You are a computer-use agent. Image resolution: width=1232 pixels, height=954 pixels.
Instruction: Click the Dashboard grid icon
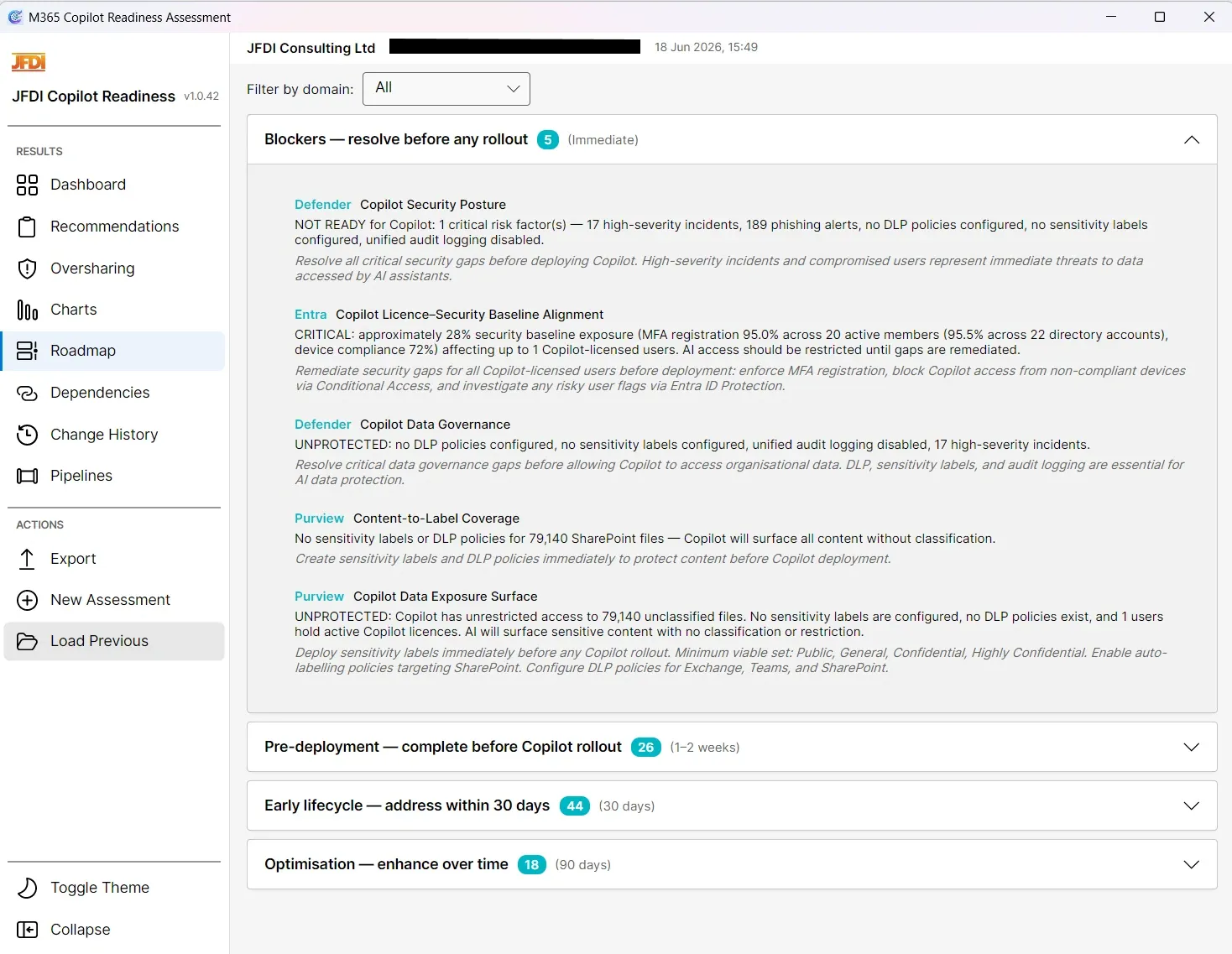(28, 185)
